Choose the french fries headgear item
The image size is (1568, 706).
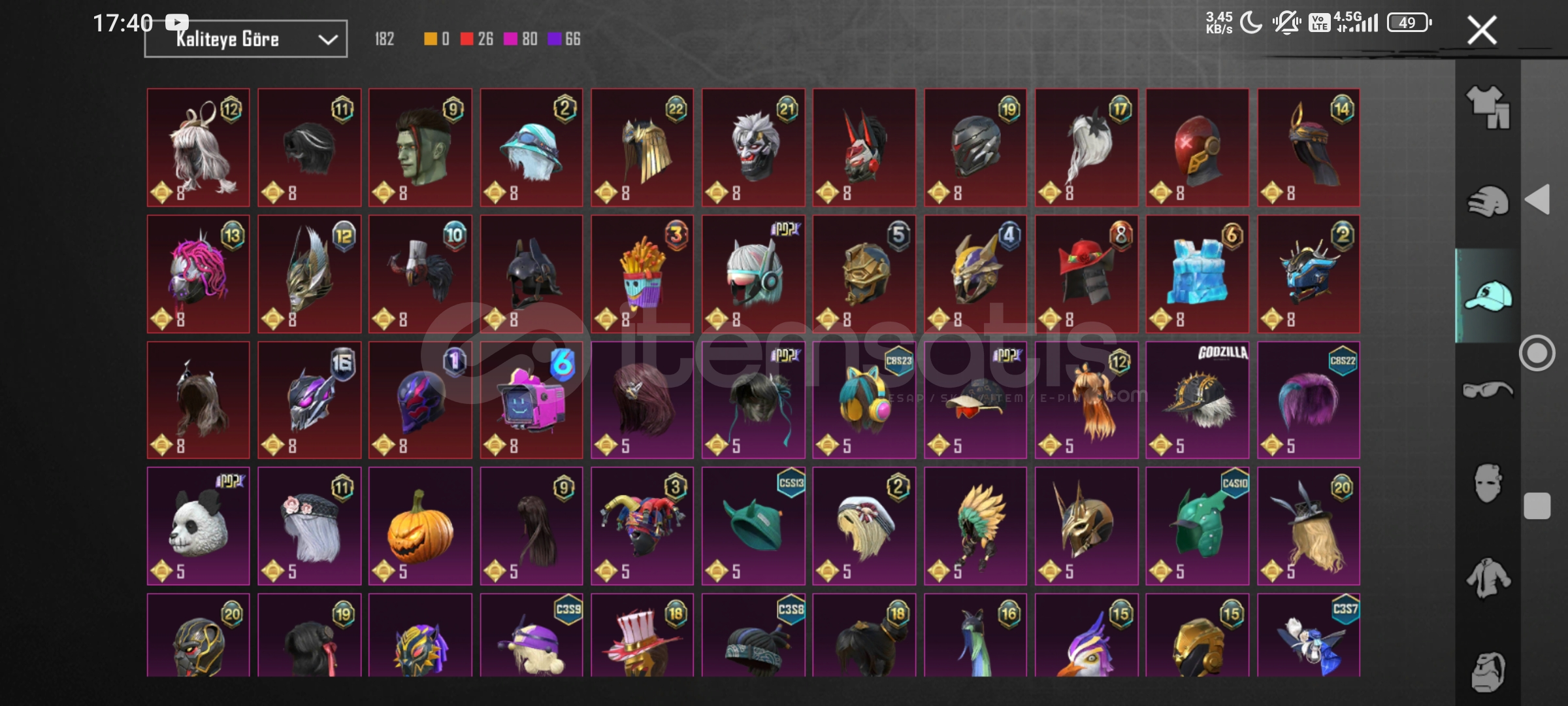[x=642, y=274]
